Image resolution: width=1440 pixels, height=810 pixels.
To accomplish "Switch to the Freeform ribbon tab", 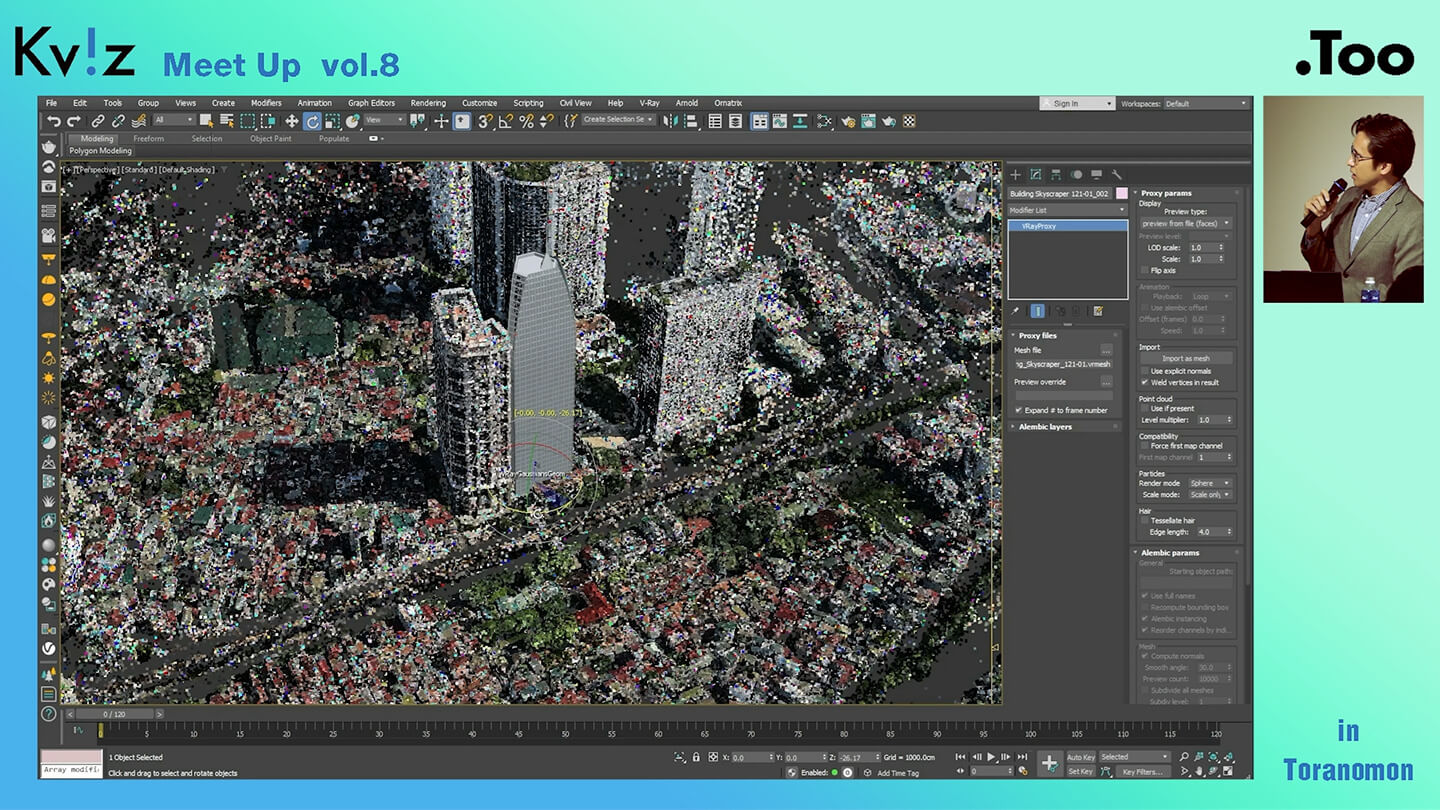I will 149,139.
